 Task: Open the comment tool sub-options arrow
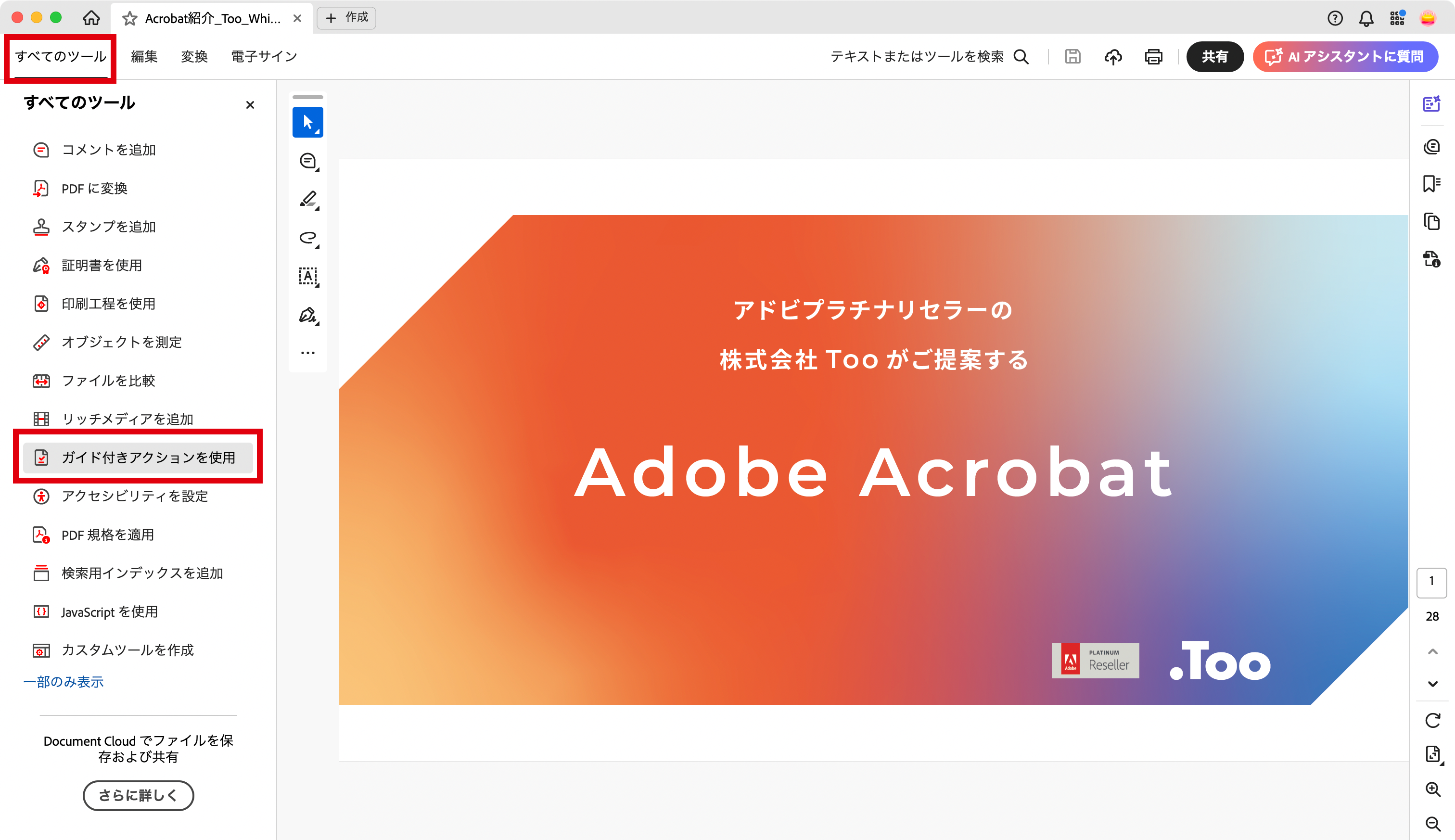[317, 170]
